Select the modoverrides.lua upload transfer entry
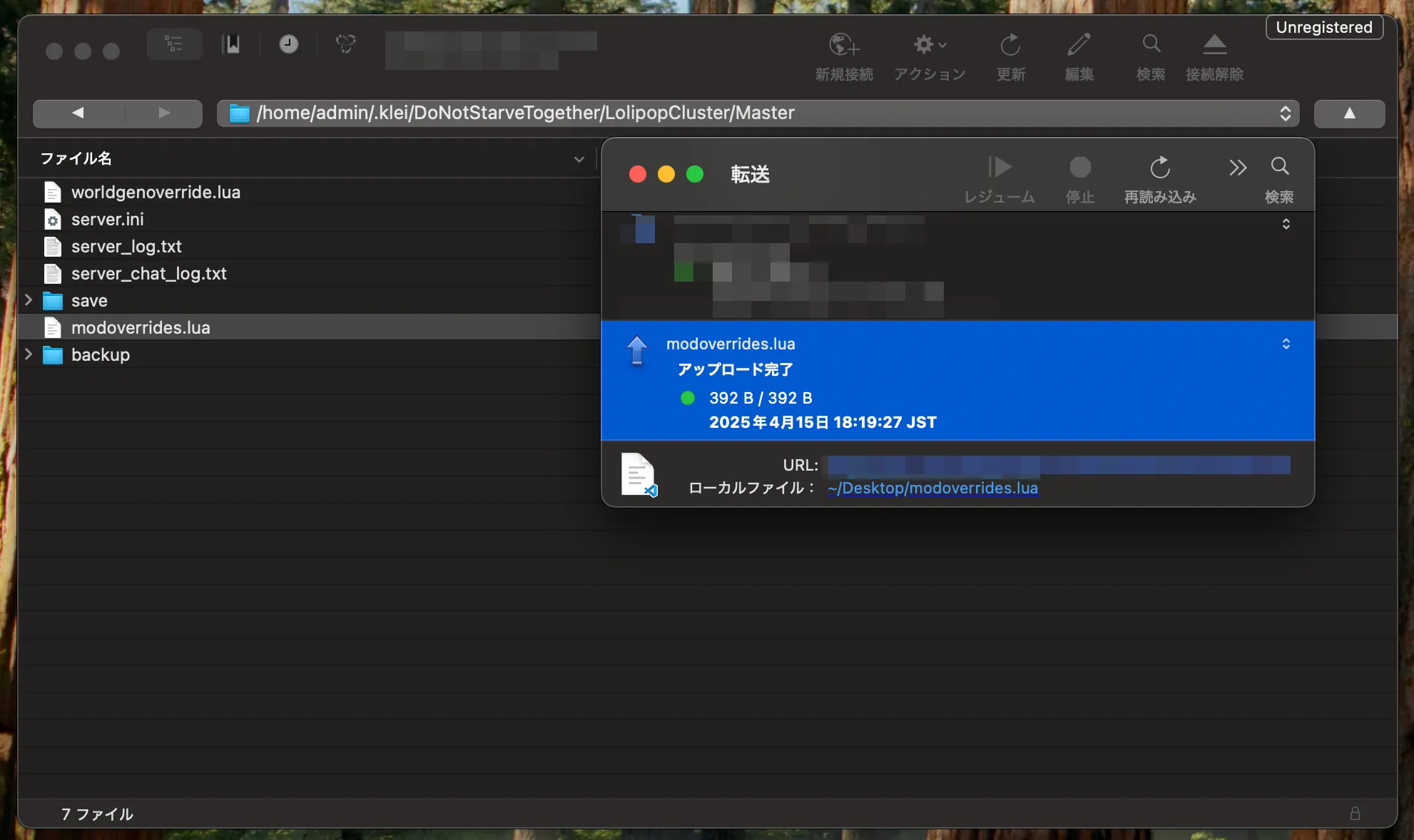This screenshot has width=1414, height=840. 957,381
